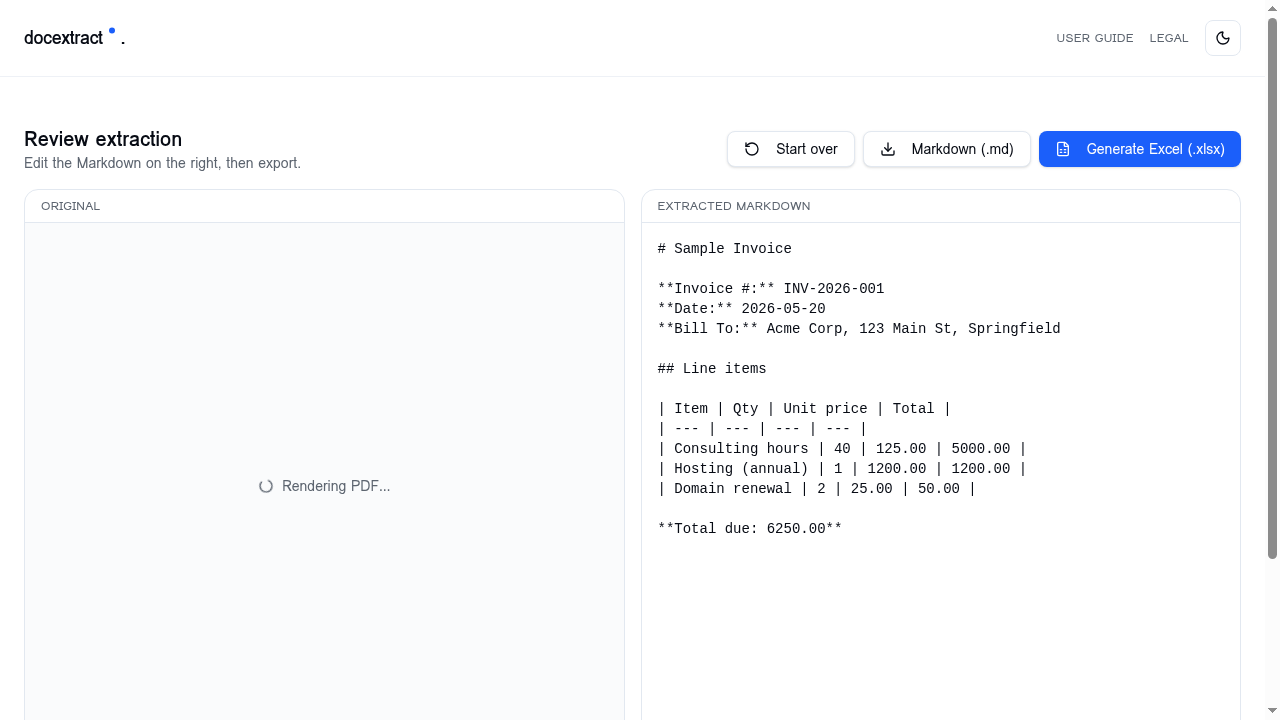
Task: Download the Markdown (.md) file
Action: pos(947,149)
